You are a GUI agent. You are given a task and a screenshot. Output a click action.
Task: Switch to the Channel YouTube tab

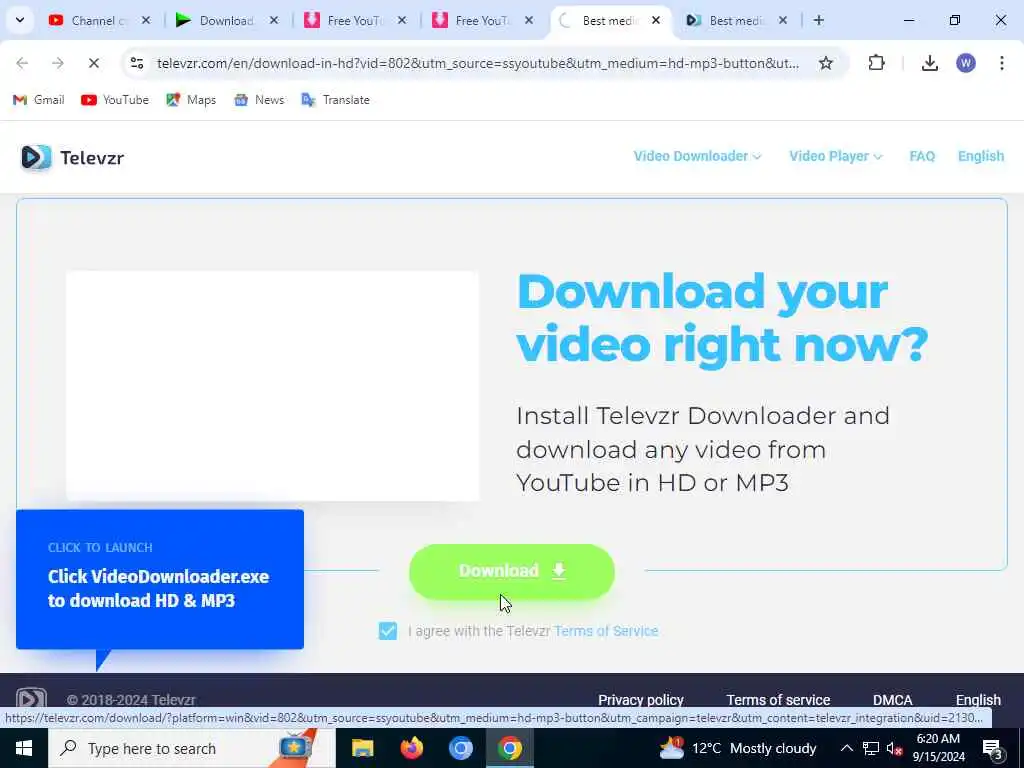click(x=98, y=20)
